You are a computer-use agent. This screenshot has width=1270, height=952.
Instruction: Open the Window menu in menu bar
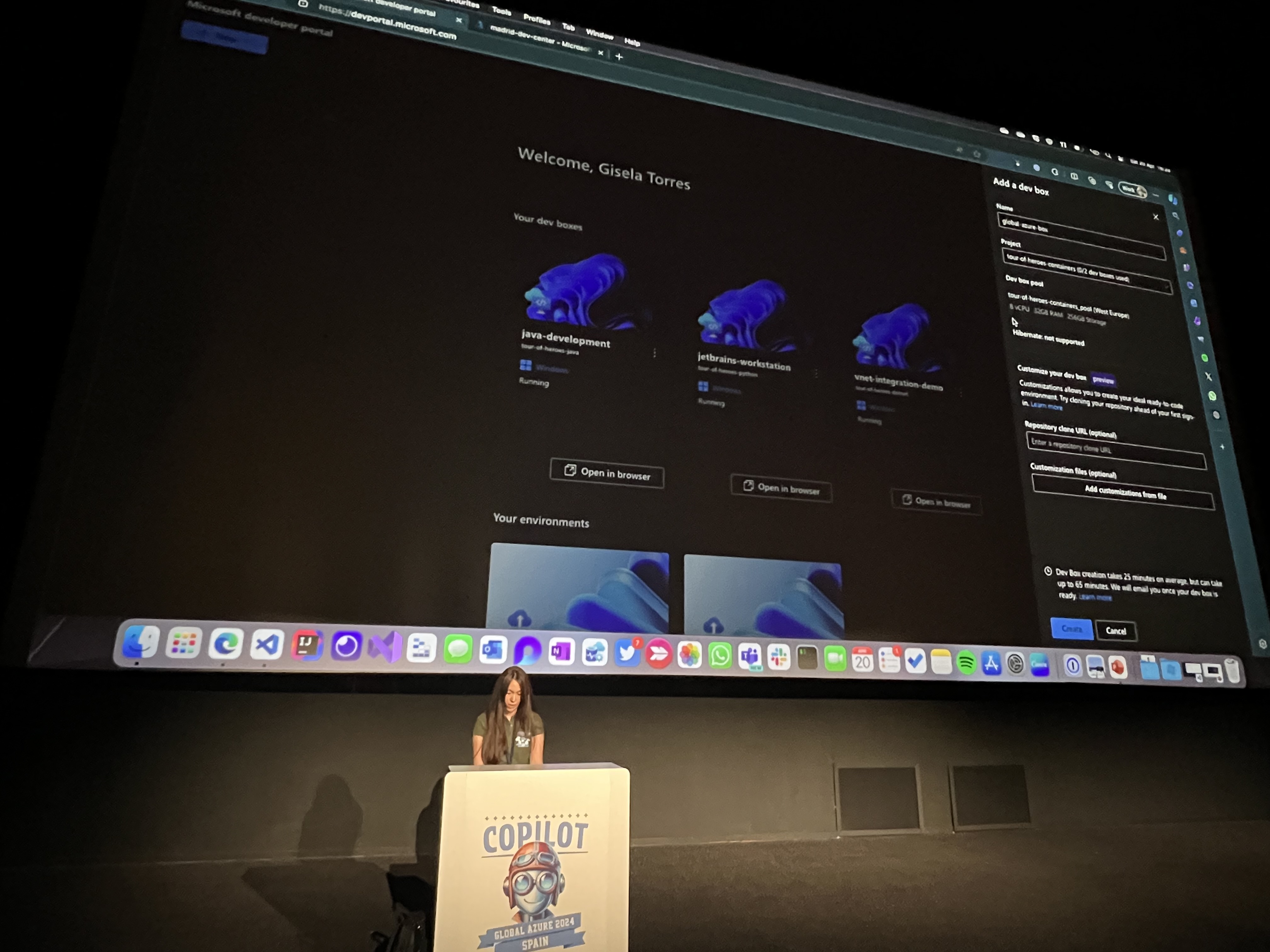[x=599, y=34]
